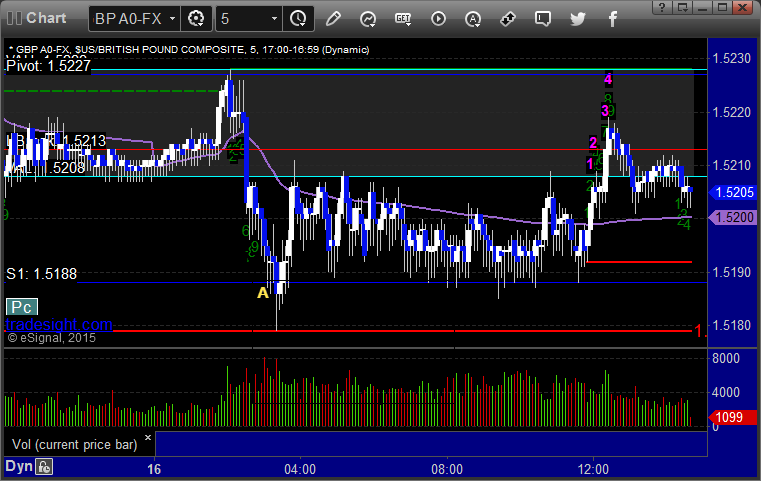Toggle the Dyn time lock icon
The height and width of the screenshot is (481, 761).
[x=44, y=467]
